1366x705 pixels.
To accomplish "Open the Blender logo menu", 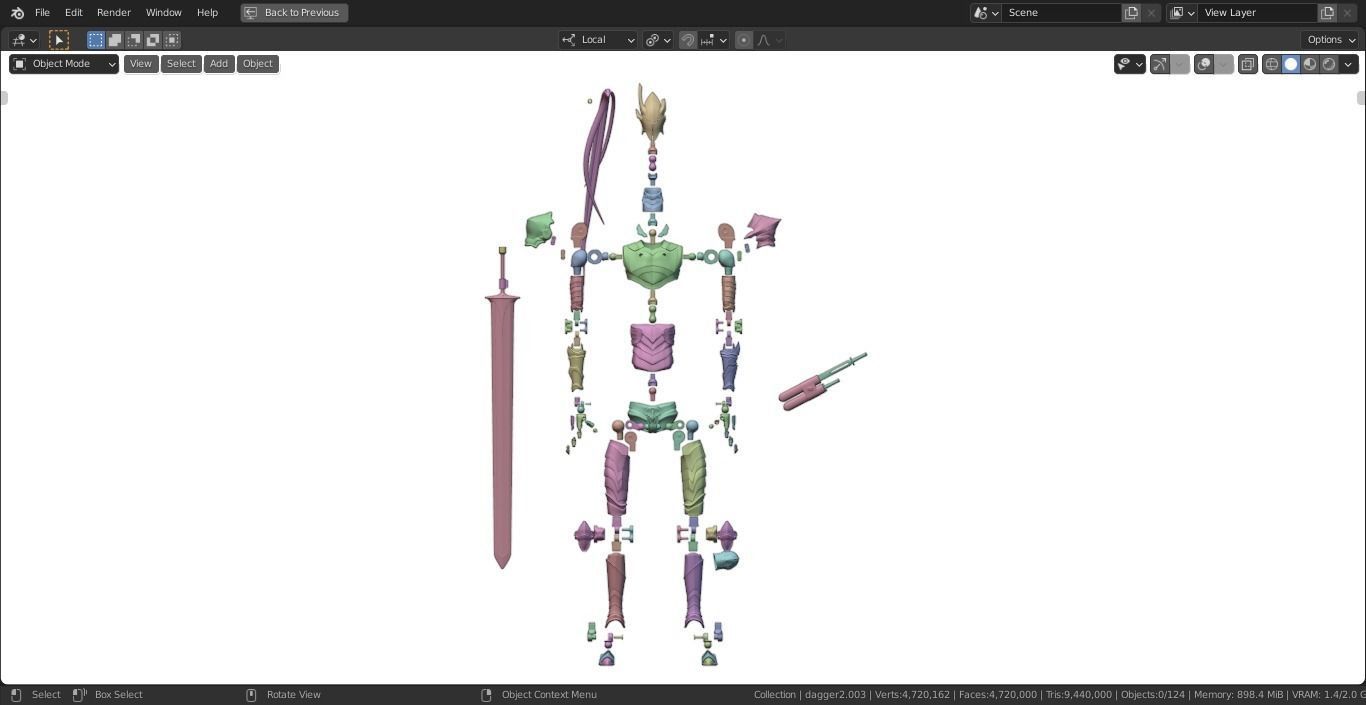I will point(17,13).
